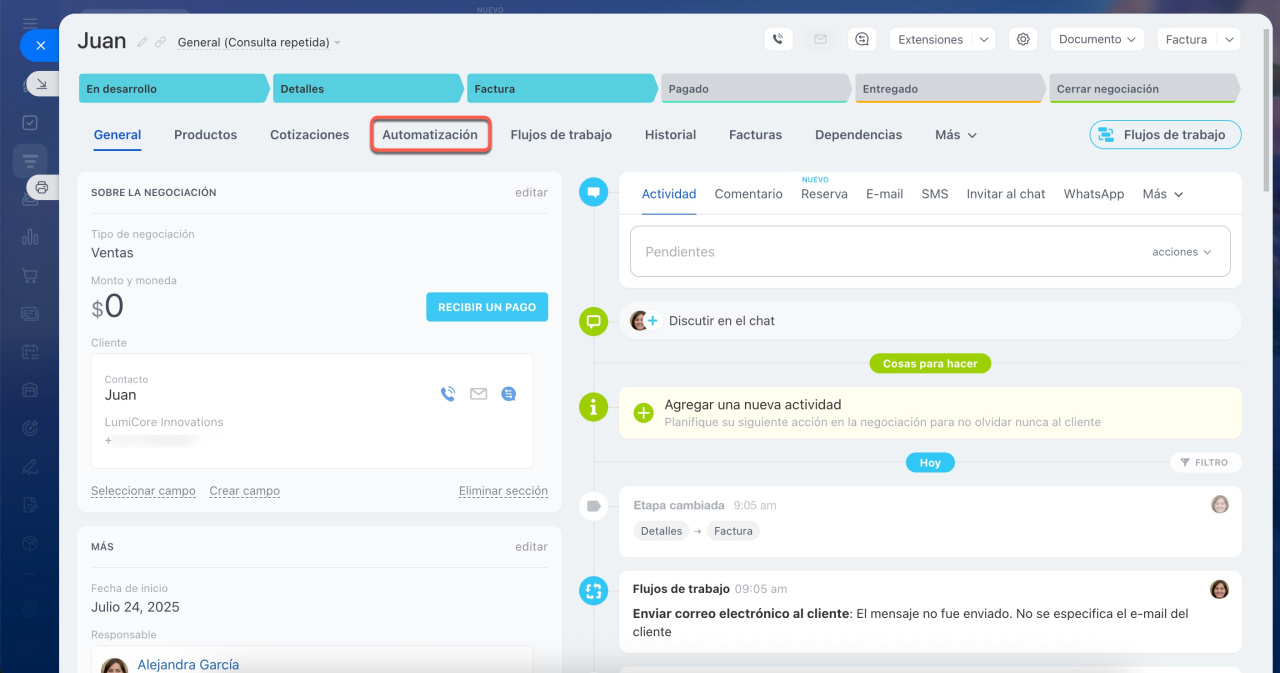Set stage to Factura
The width and height of the screenshot is (1280, 673).
click(x=562, y=89)
